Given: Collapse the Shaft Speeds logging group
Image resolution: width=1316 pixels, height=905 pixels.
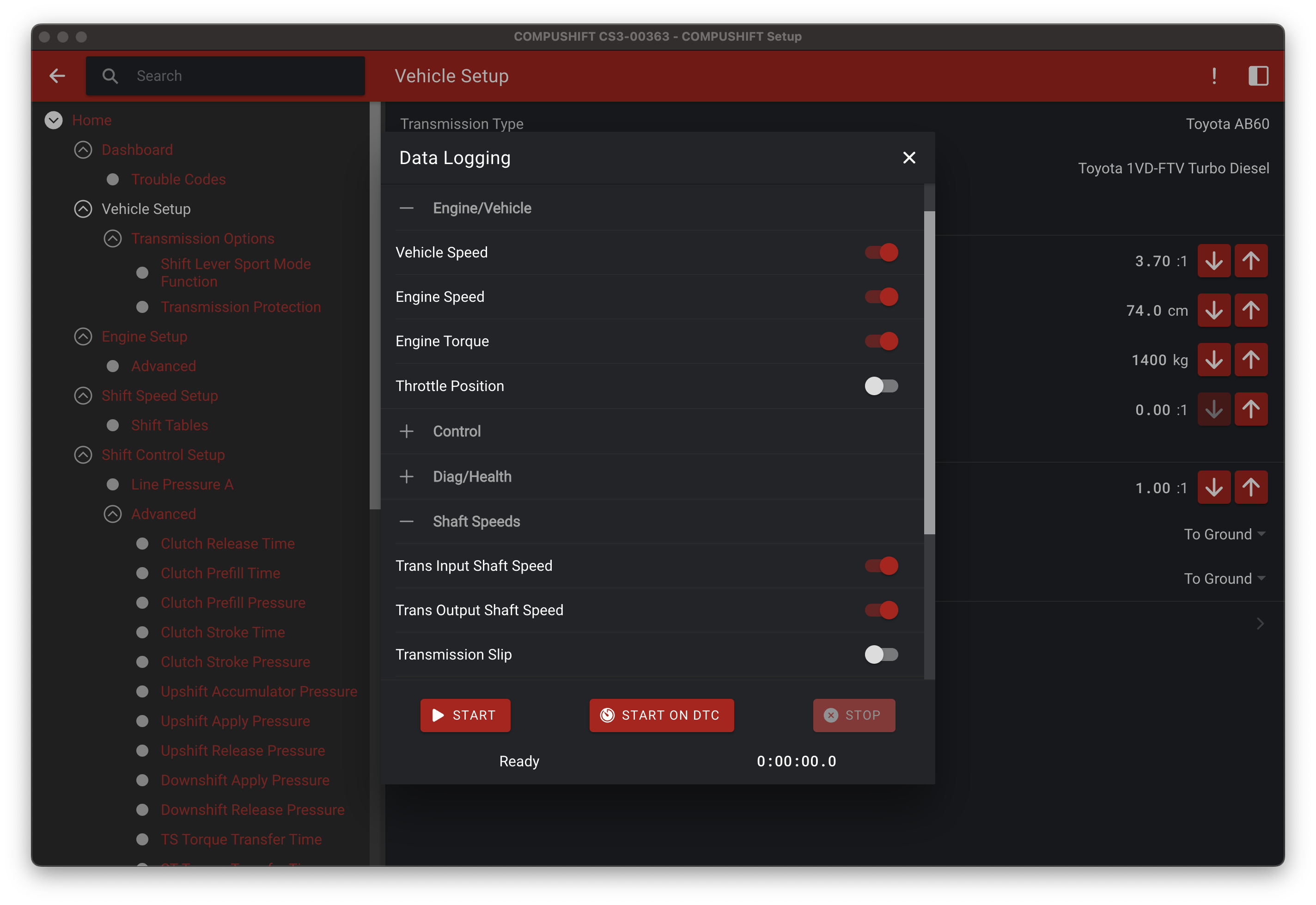Looking at the screenshot, I should (x=406, y=521).
